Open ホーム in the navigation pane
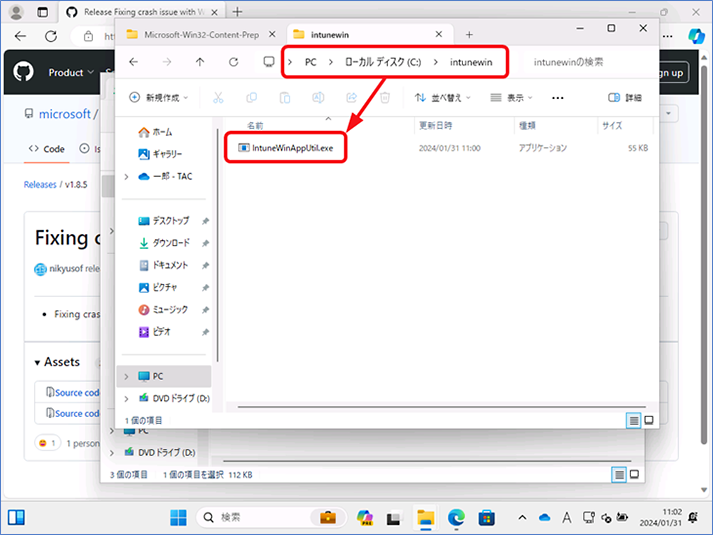Viewport: 713px width, 535px height. pyautogui.click(x=155, y=132)
